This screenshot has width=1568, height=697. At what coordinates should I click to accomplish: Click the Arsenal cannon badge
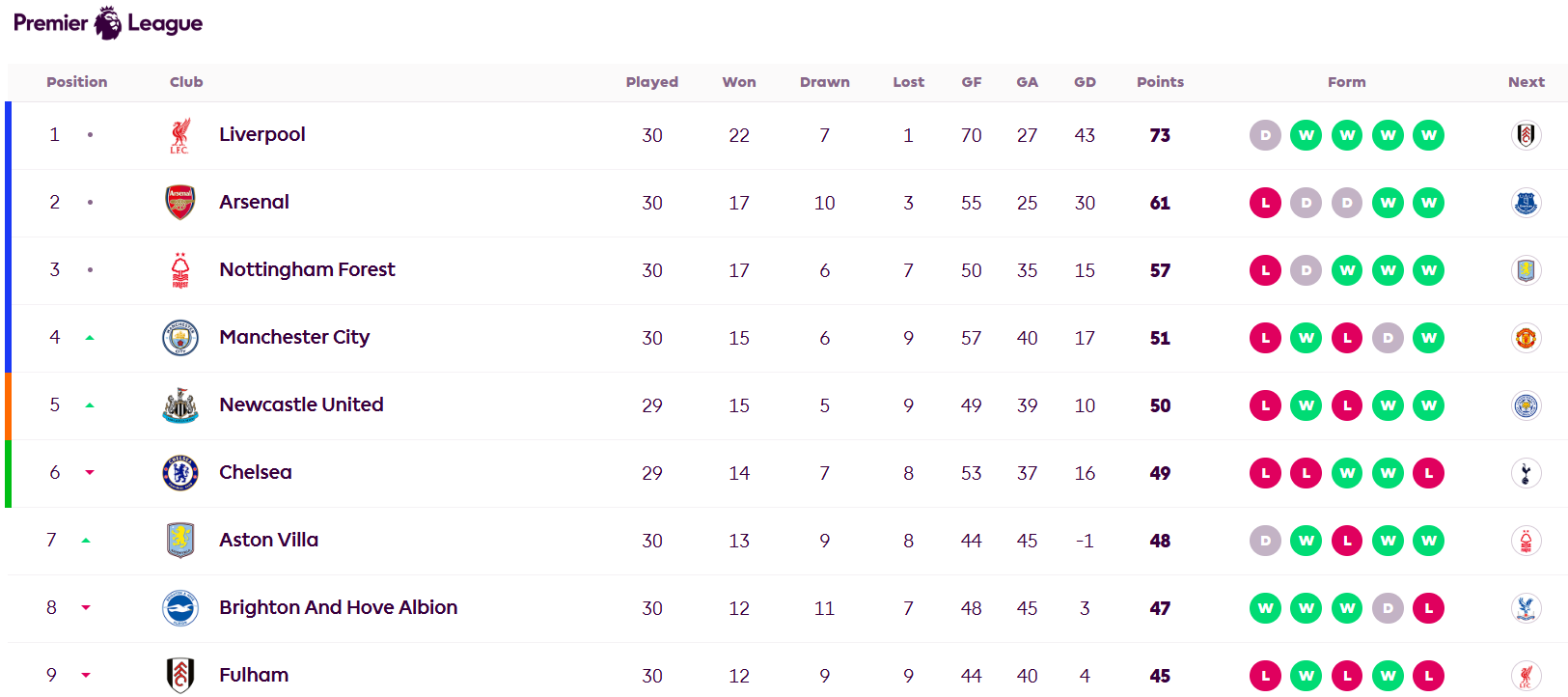180,203
